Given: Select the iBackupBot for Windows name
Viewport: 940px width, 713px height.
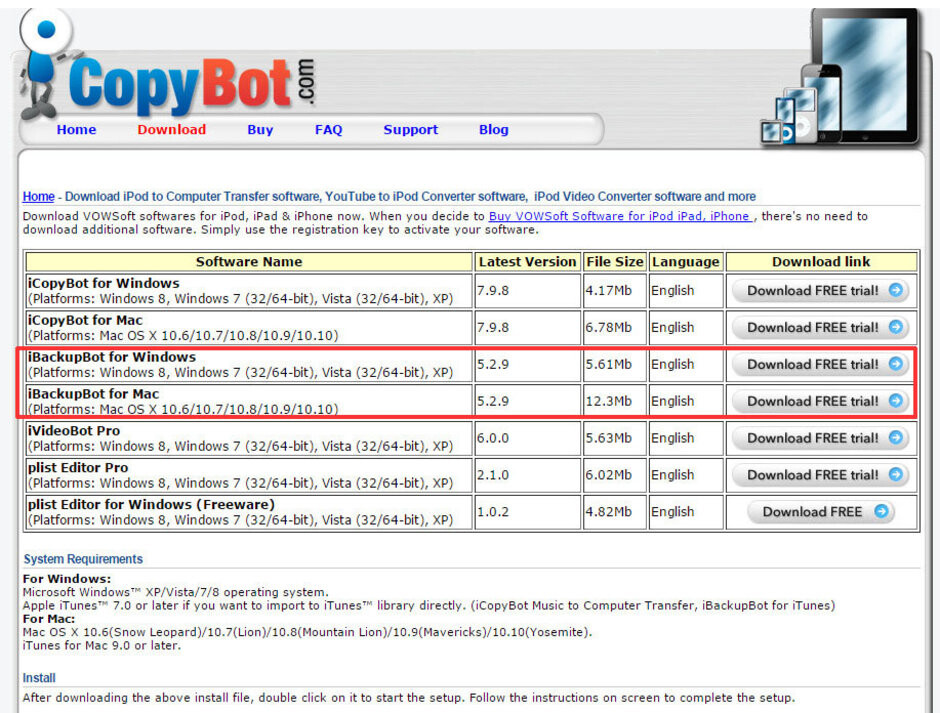Looking at the screenshot, I should coord(112,357).
